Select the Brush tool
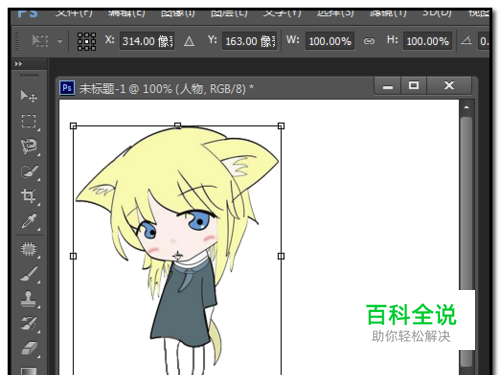 pyautogui.click(x=29, y=274)
